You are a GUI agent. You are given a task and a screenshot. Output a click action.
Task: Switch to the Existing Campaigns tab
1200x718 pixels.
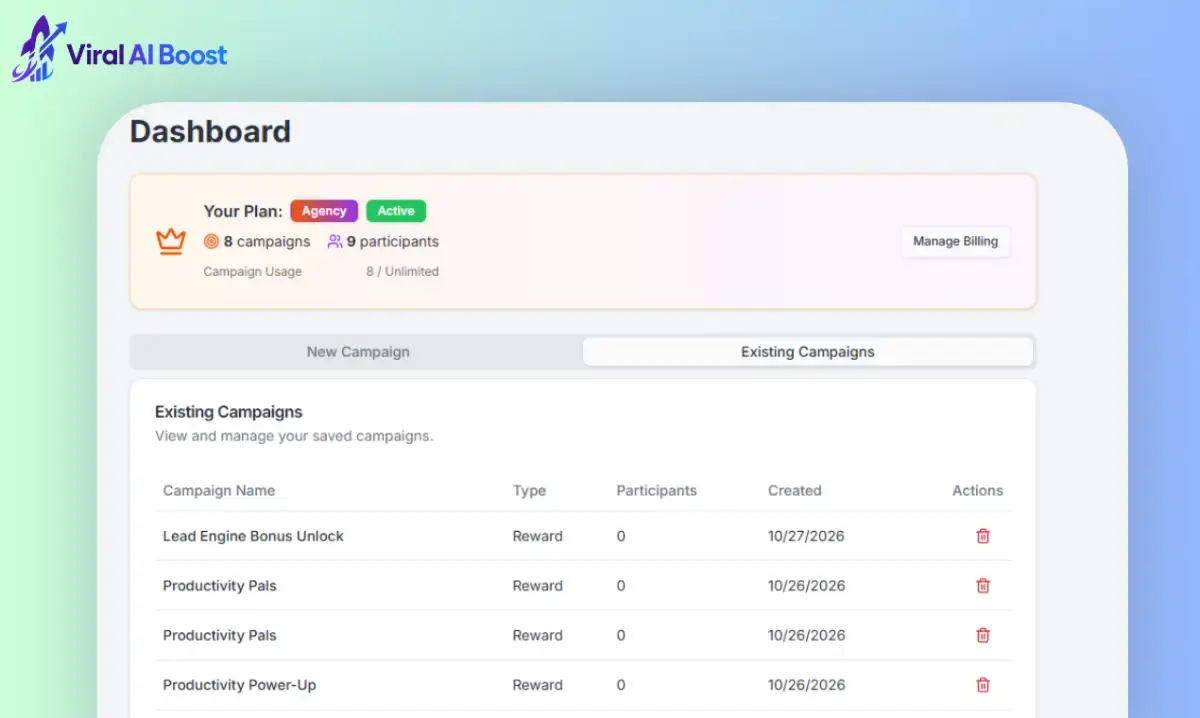pos(808,352)
